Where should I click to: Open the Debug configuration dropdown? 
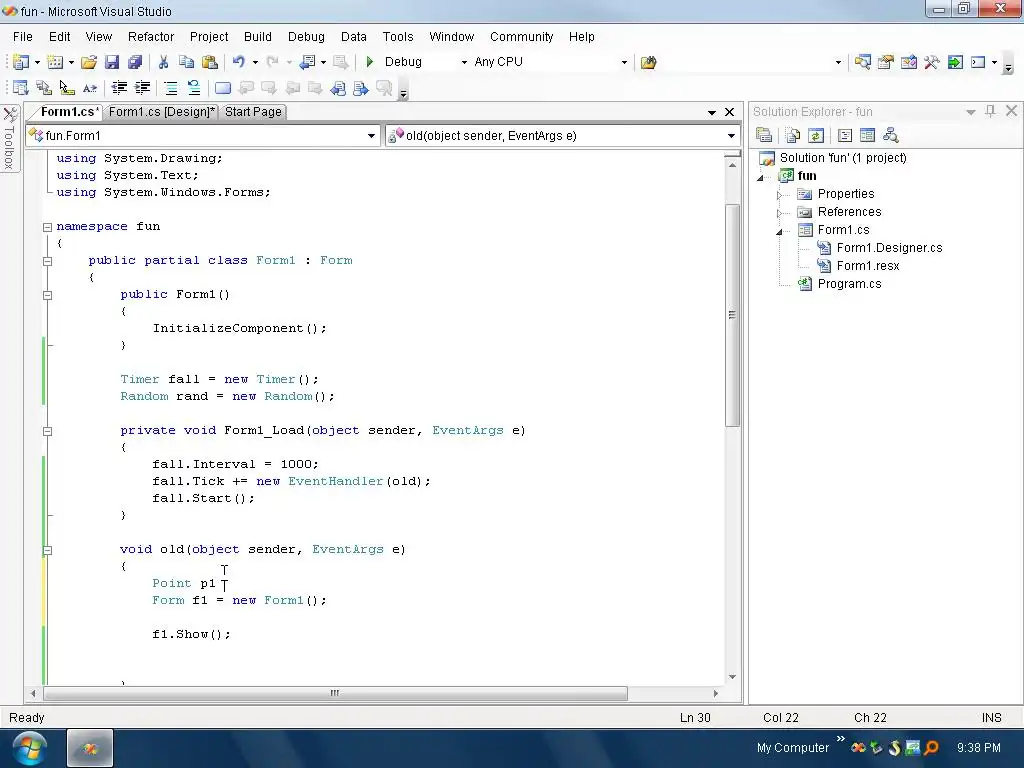(x=464, y=62)
